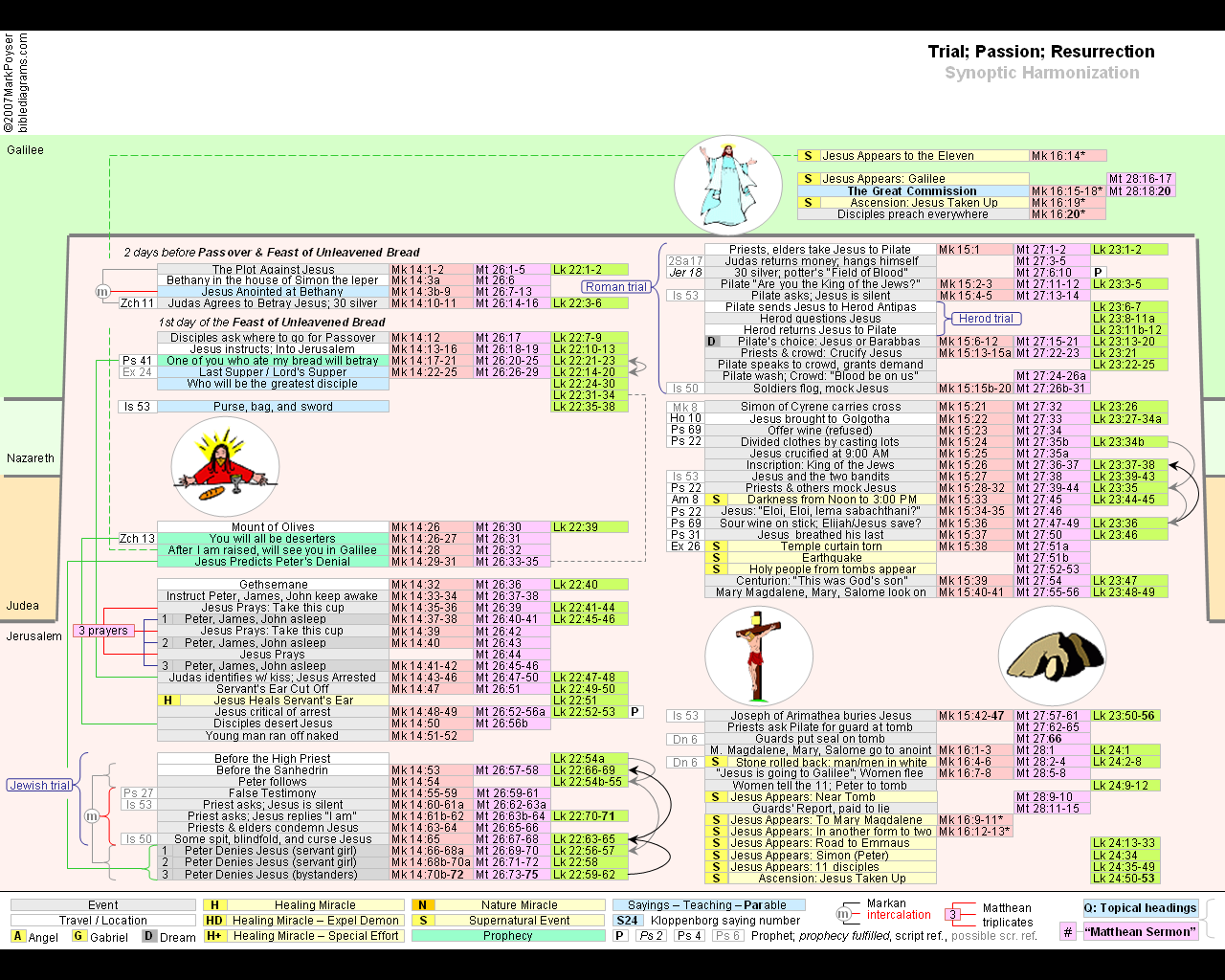Click the S marker beside Jesus Appears: Near Tomb
1225x980 pixels.
pyautogui.click(x=716, y=797)
